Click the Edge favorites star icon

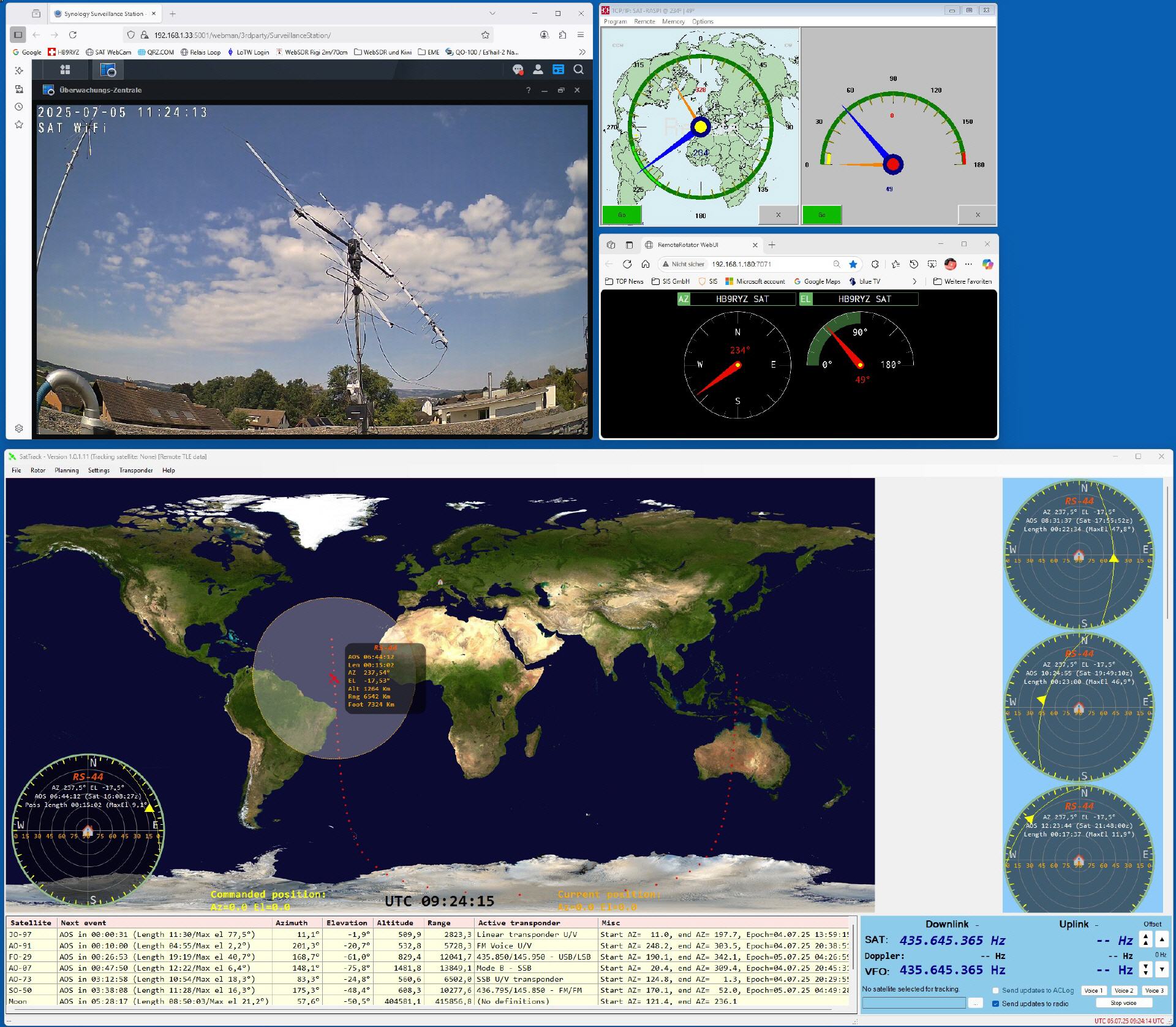coord(853,264)
